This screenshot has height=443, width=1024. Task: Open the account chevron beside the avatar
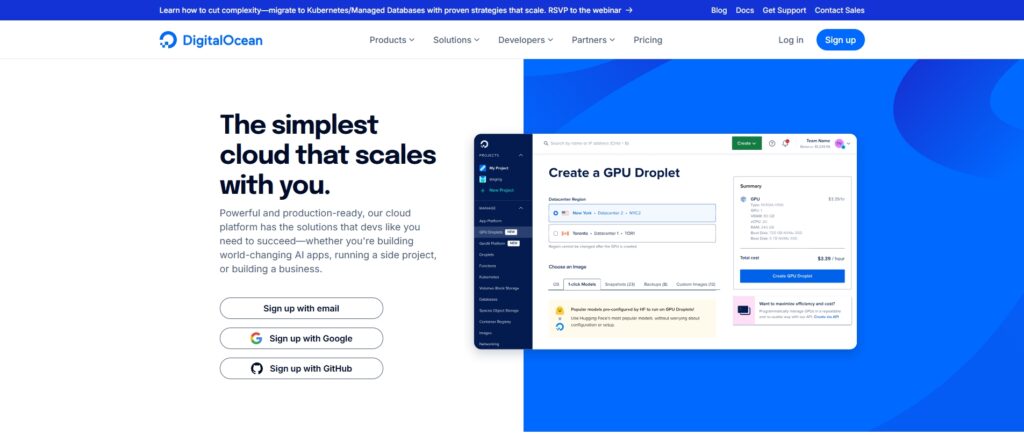click(848, 144)
